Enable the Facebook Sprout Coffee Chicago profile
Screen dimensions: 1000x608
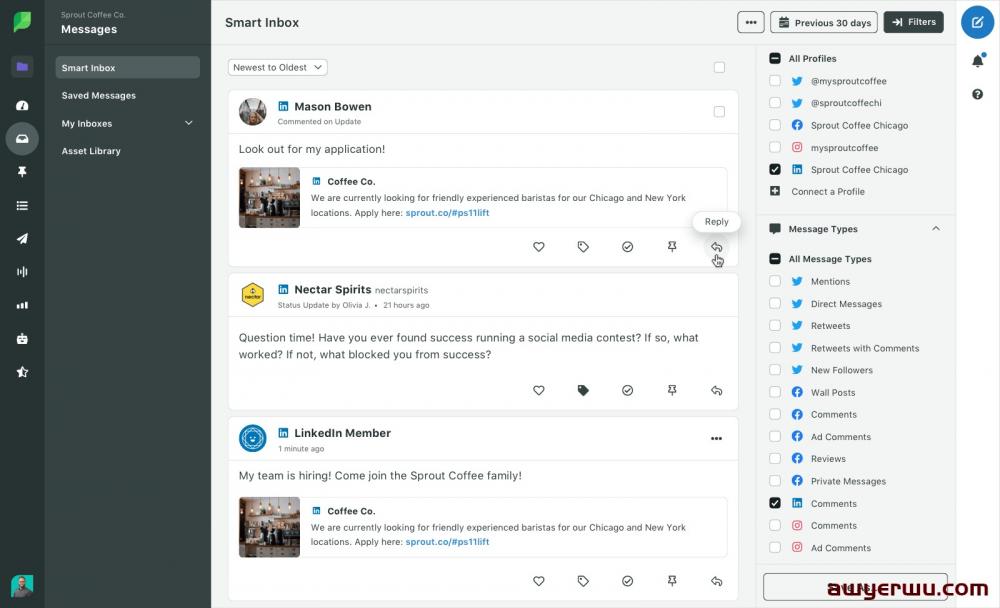click(775, 125)
